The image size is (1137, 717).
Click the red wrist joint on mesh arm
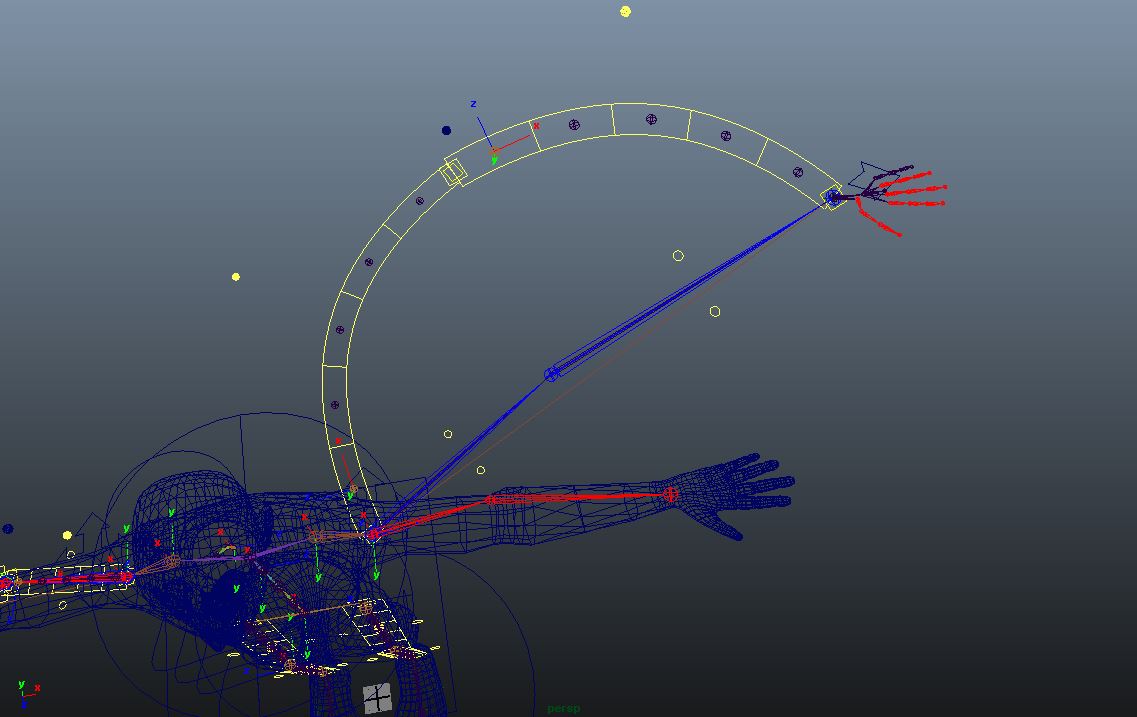[670, 494]
